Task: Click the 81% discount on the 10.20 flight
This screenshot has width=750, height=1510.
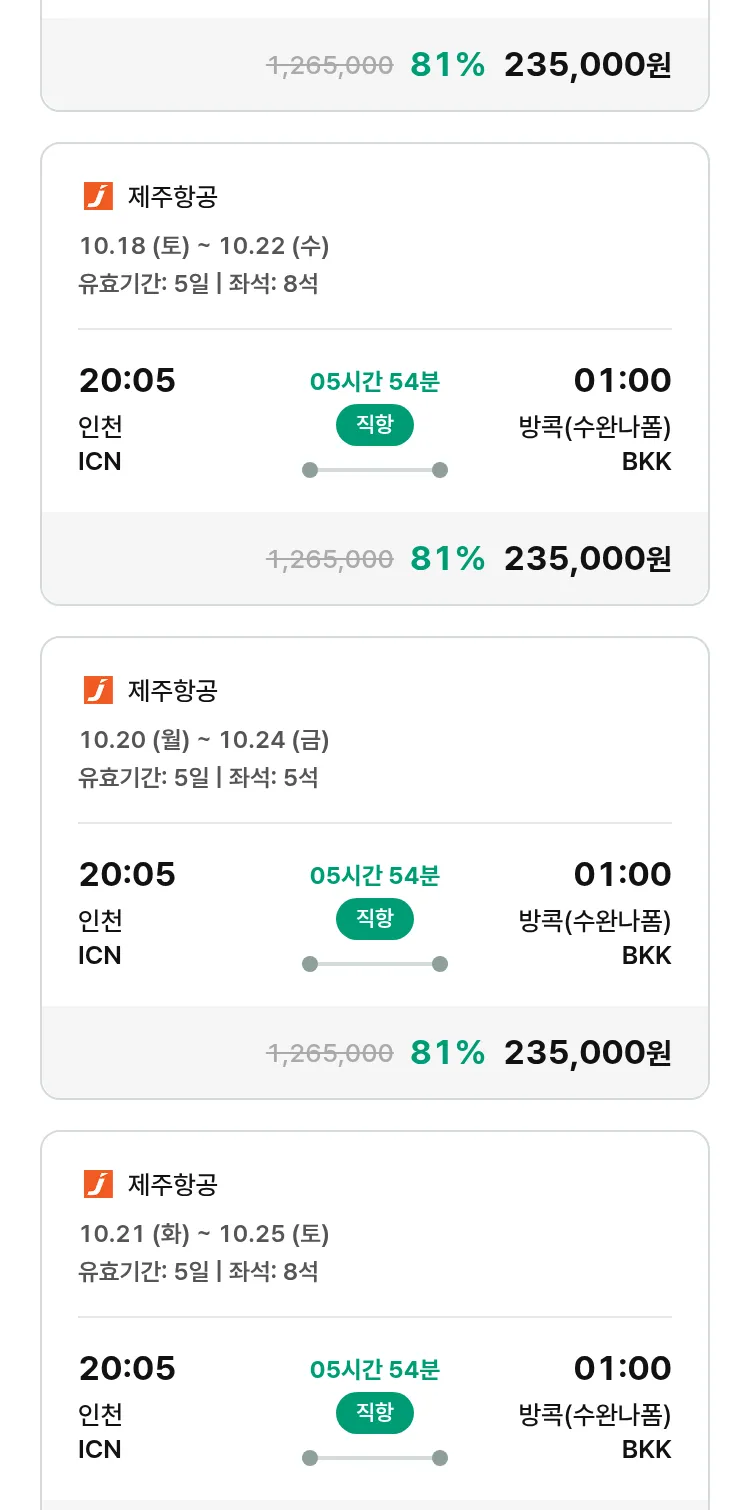Action: point(447,1052)
